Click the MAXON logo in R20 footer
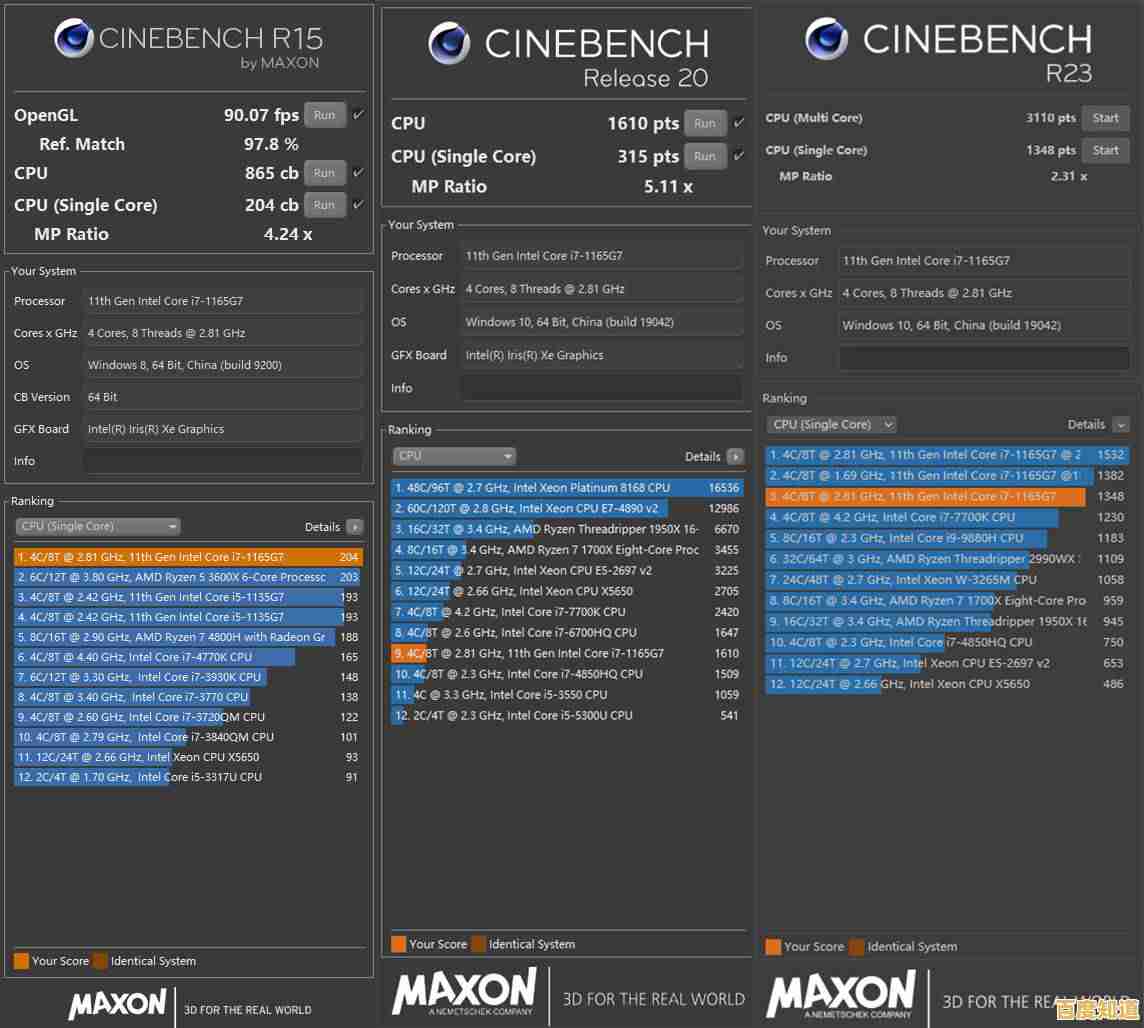The width and height of the screenshot is (1144, 1028). coord(463,993)
